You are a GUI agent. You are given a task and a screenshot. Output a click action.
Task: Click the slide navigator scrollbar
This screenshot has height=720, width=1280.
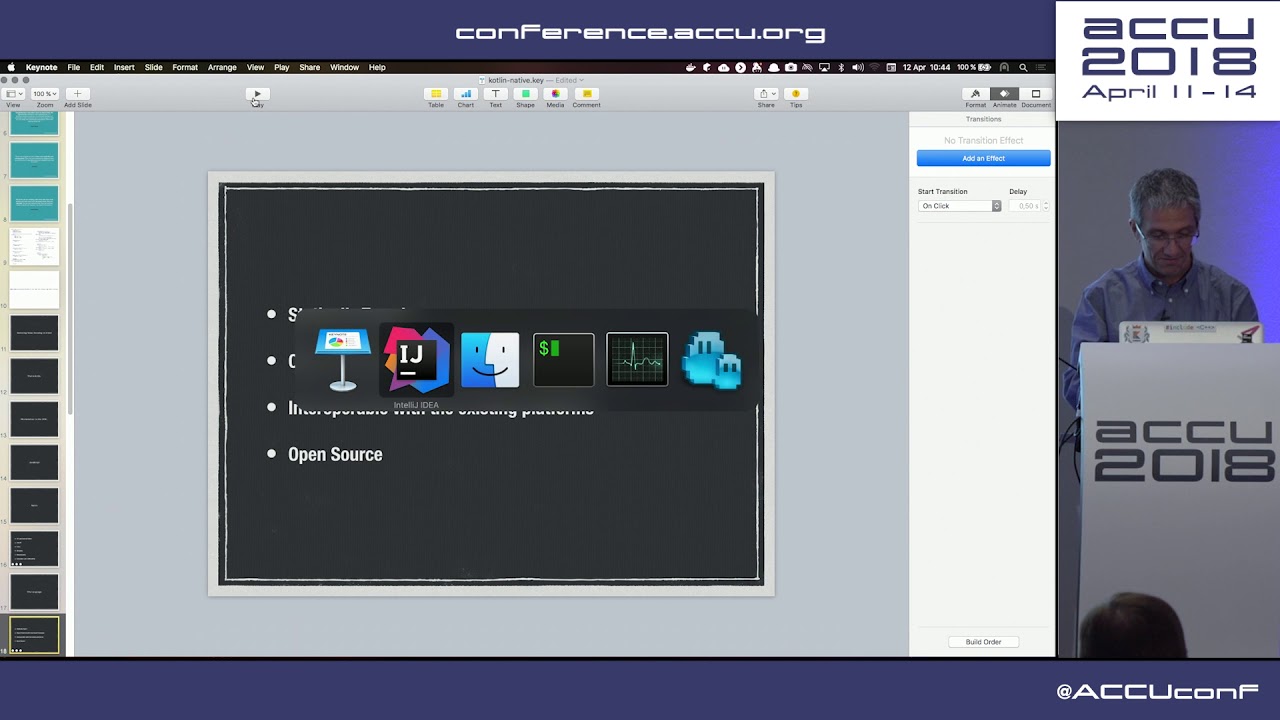70,310
